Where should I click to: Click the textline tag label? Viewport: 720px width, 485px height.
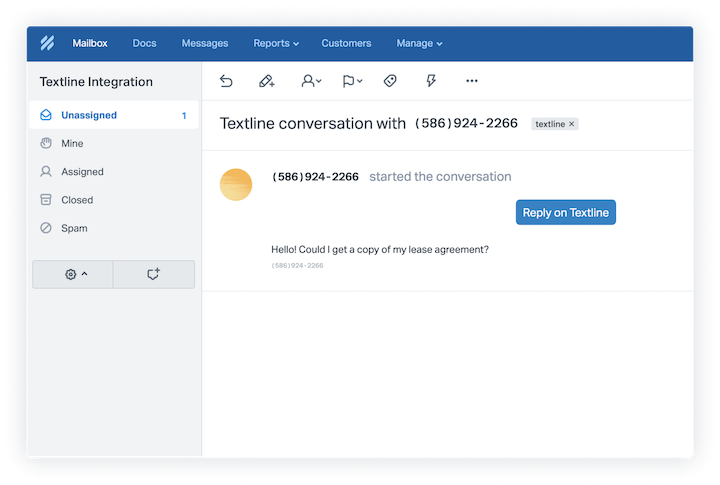(550, 124)
